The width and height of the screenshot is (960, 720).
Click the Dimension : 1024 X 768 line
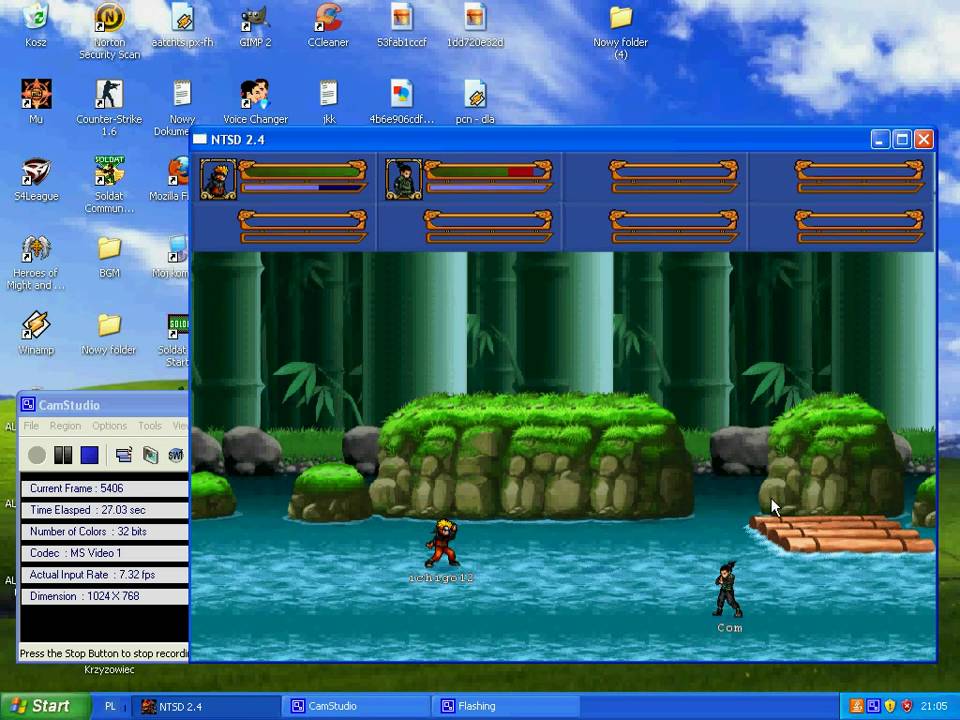105,596
